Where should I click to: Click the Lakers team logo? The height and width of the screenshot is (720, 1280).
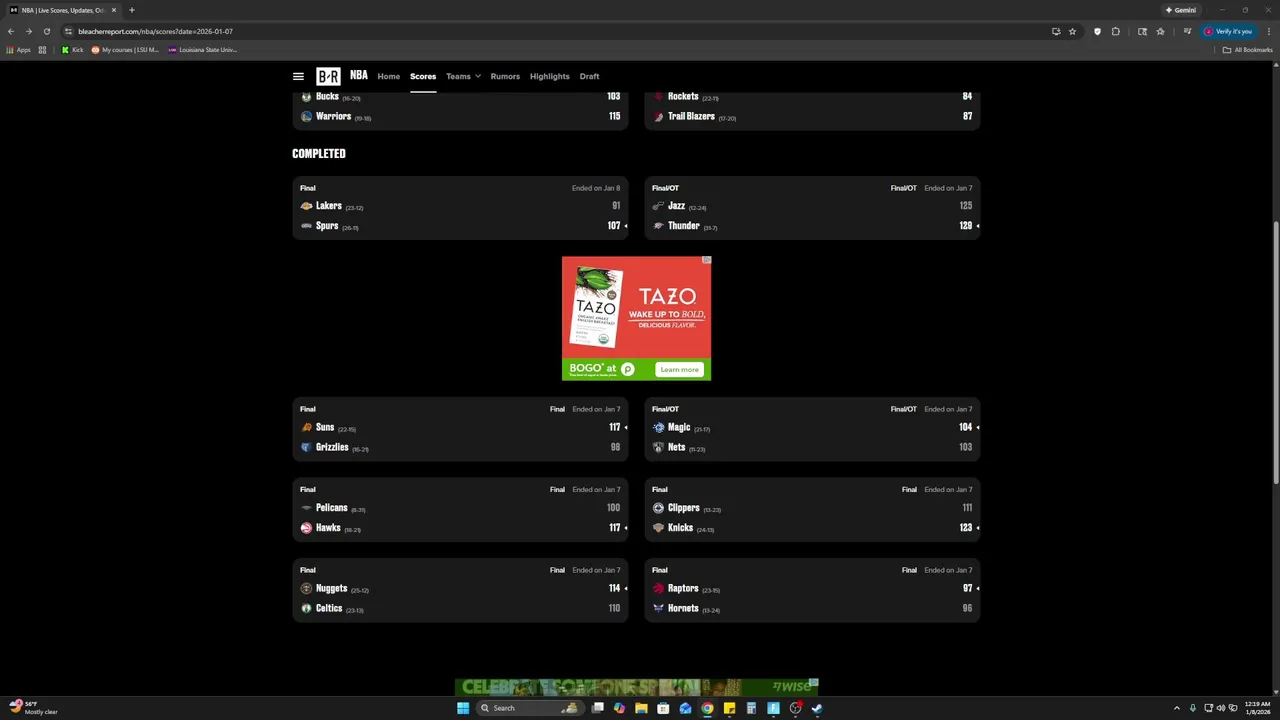click(306, 206)
